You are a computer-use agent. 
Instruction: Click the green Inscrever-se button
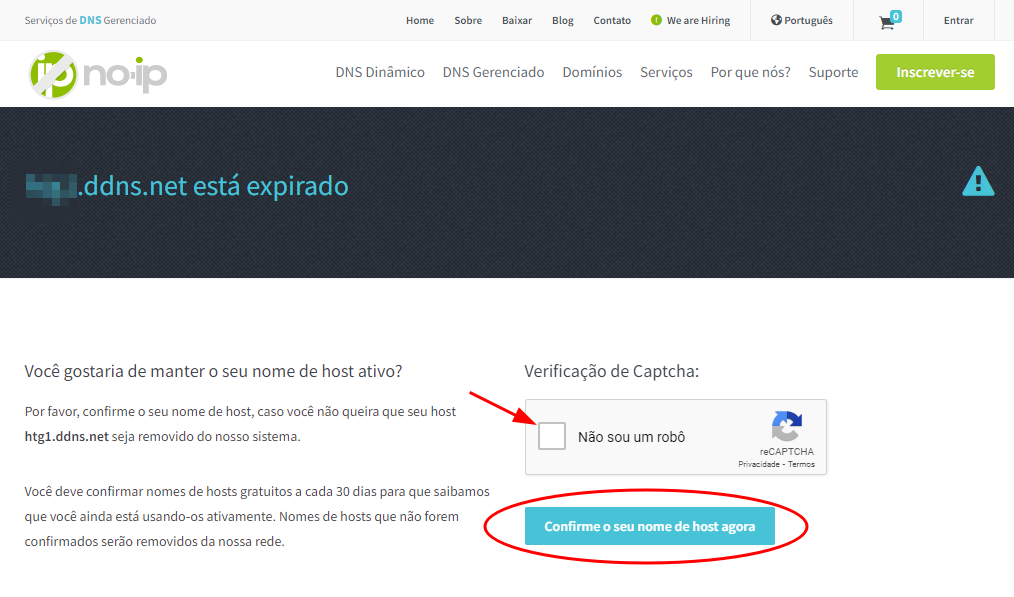coord(935,72)
